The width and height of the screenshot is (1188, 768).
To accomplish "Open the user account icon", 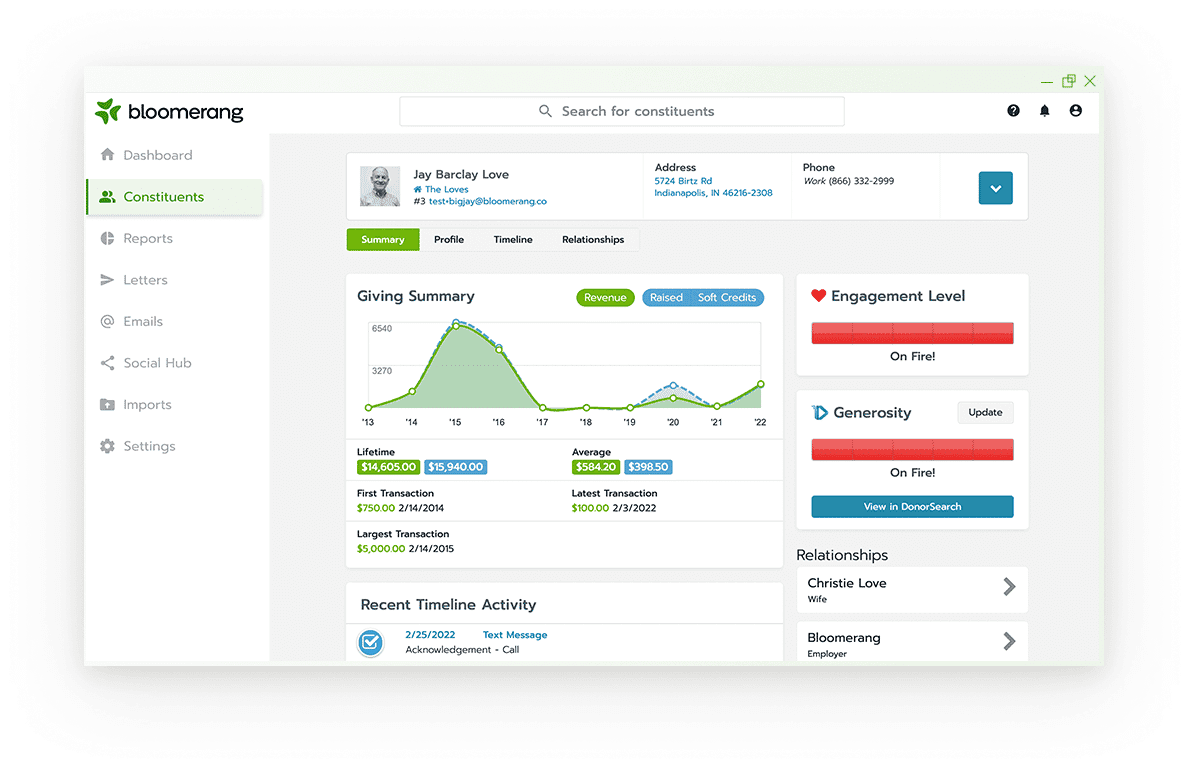I will pos(1076,111).
